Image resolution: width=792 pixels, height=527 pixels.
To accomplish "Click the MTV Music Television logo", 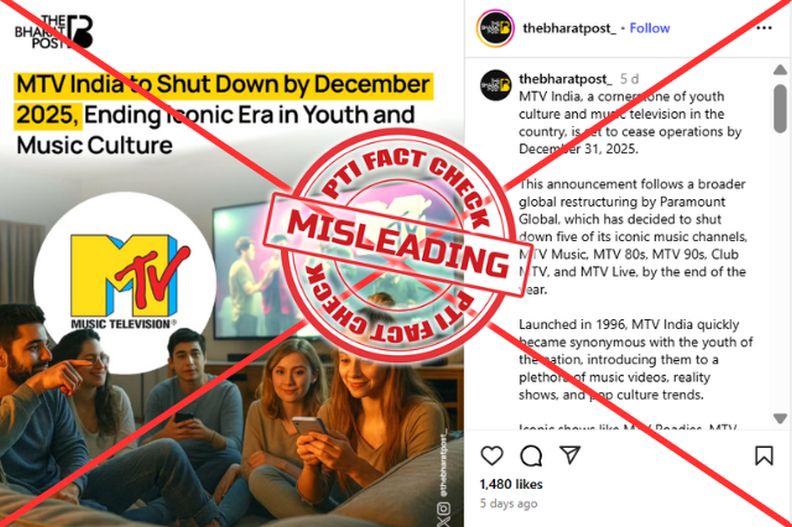I will pos(125,281).
